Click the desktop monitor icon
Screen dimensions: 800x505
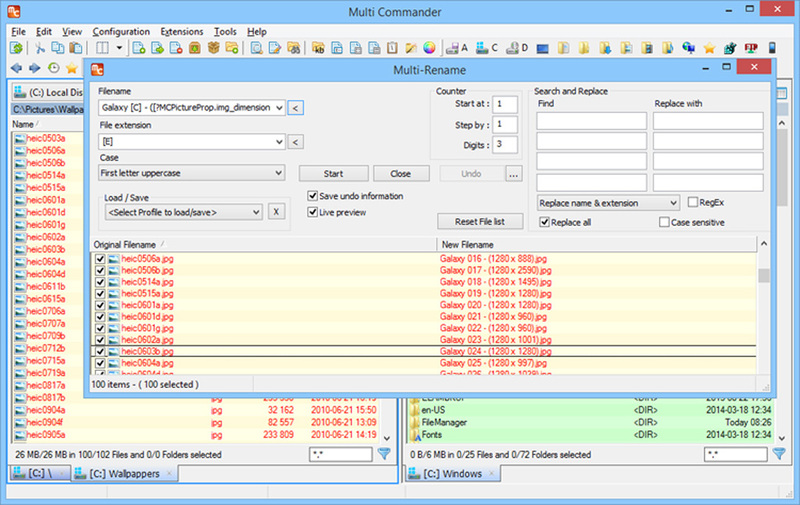543,48
